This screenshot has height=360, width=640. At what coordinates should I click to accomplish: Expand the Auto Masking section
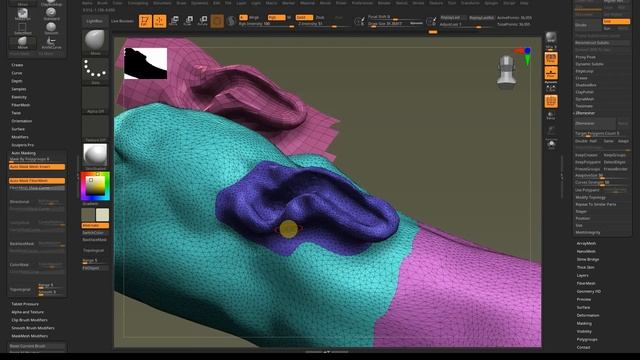(x=24, y=153)
